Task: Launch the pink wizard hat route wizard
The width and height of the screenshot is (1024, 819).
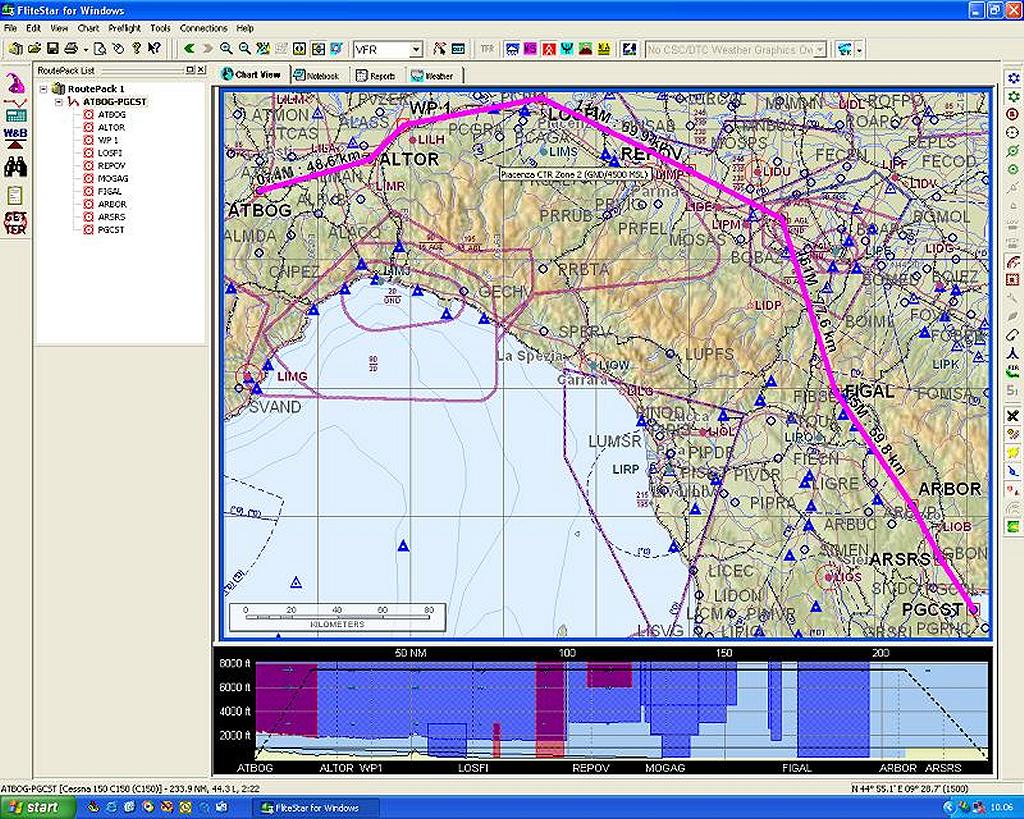Action: pyautogui.click(x=15, y=83)
